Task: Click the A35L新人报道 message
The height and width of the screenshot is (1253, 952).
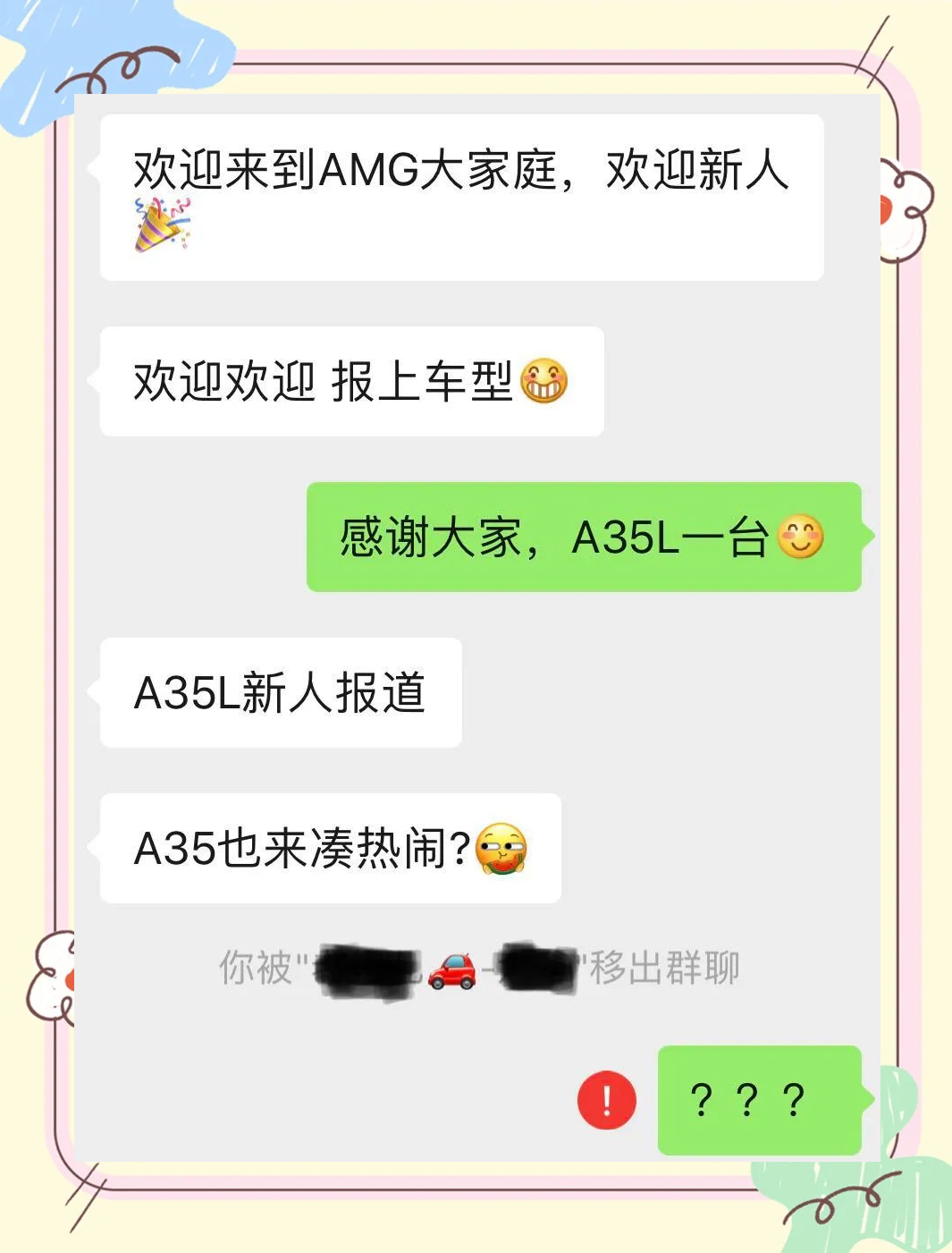Action: click(x=281, y=692)
